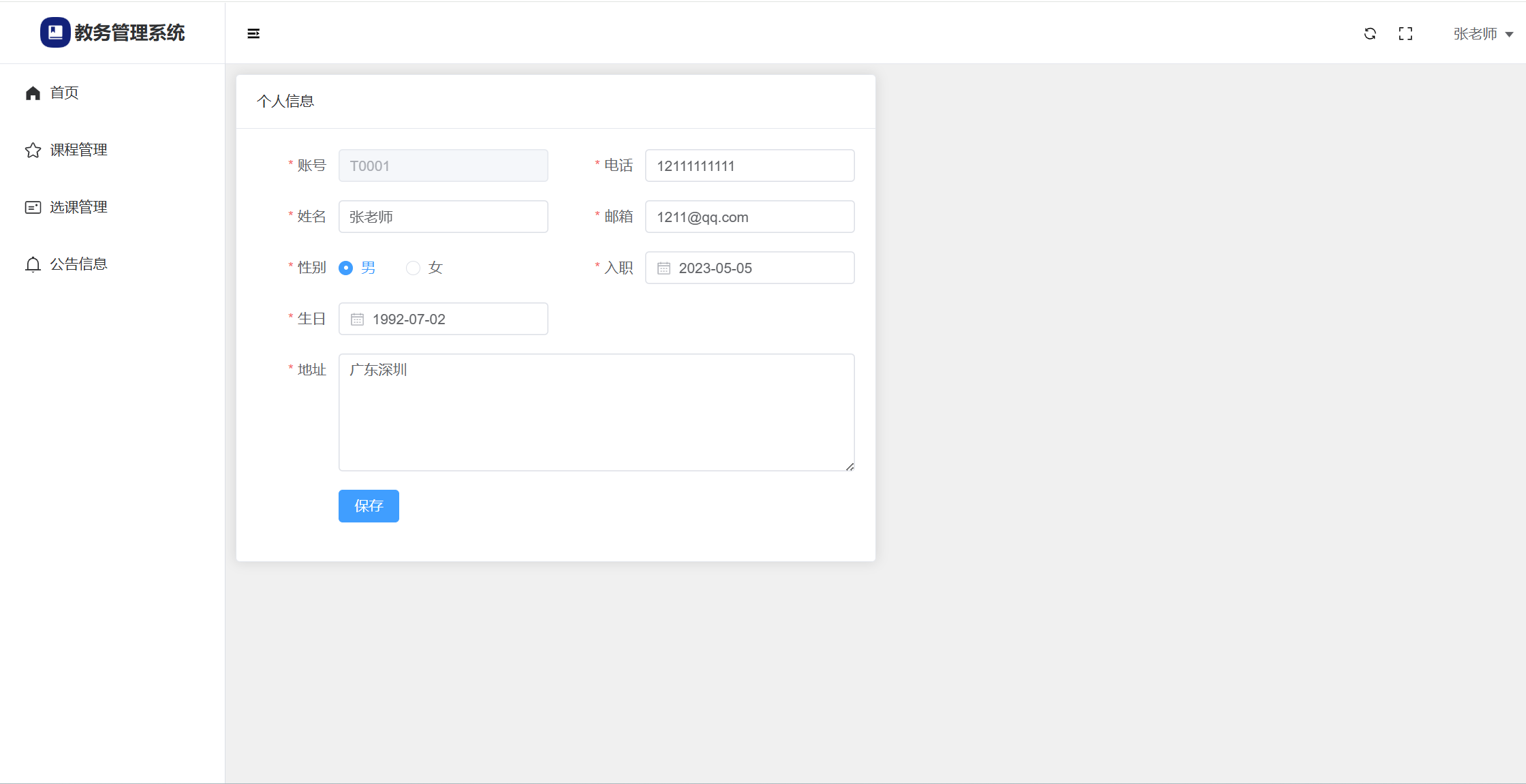
Task: Click the home icon beside 首页
Action: (x=33, y=93)
